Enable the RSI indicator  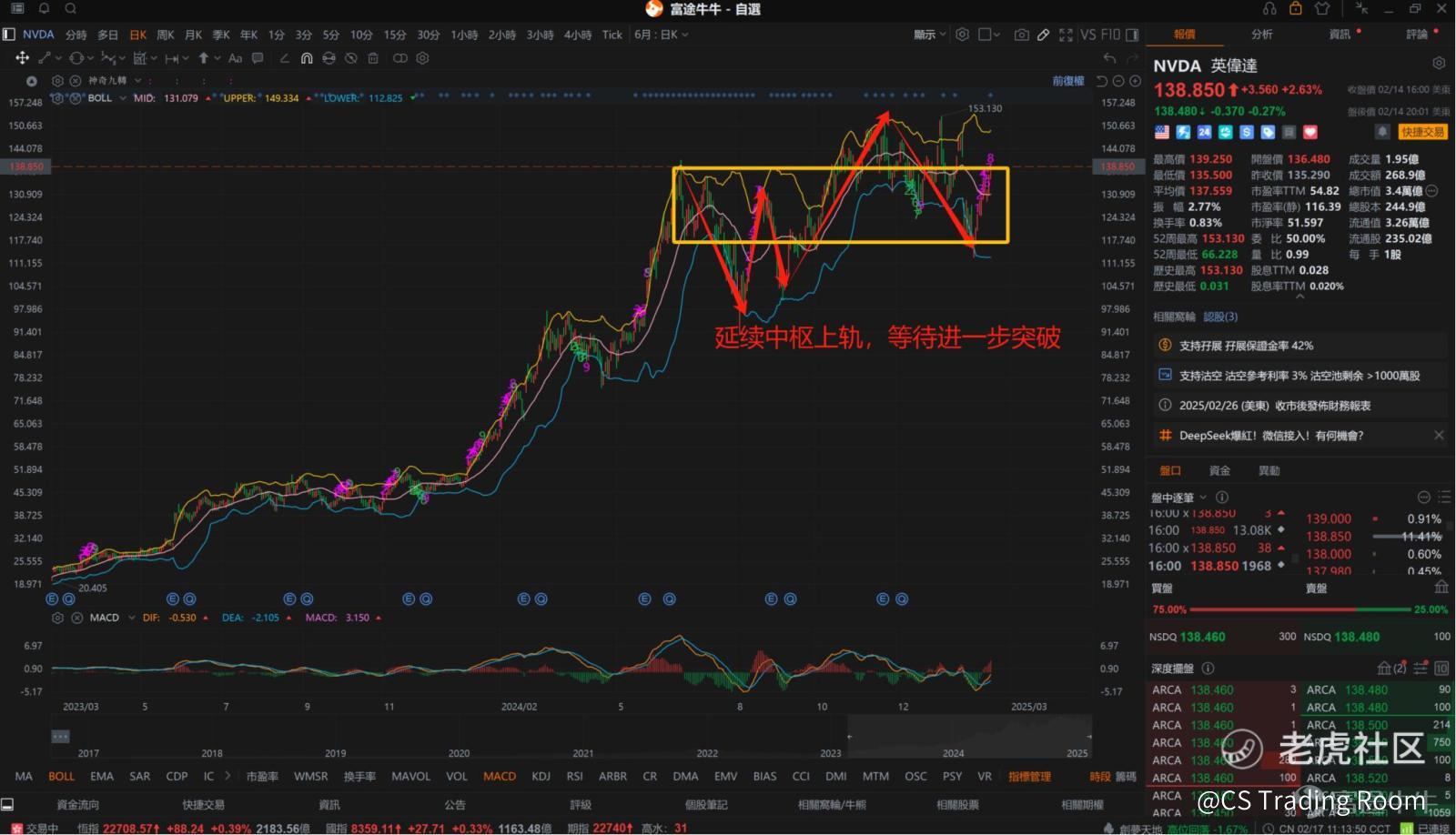(574, 777)
